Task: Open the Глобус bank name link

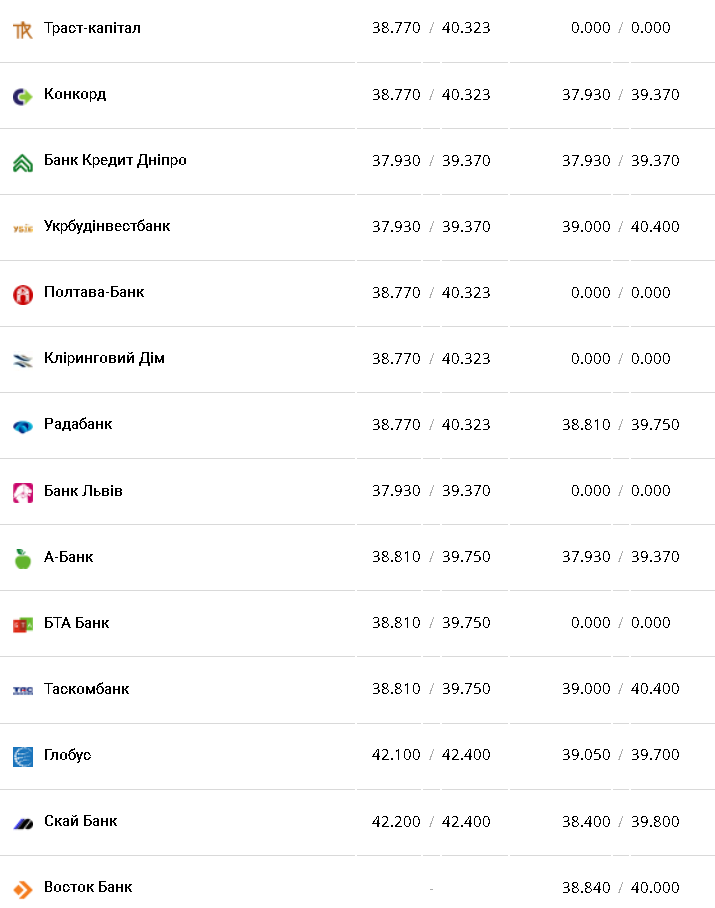Action: point(67,754)
